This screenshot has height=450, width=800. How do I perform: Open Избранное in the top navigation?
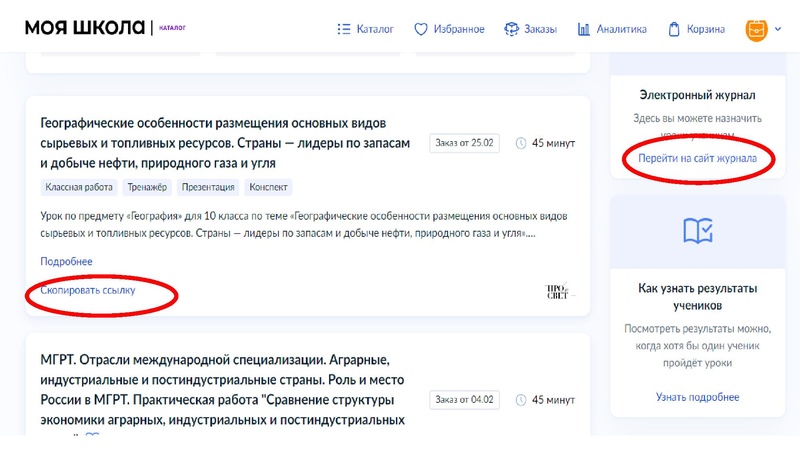point(459,29)
